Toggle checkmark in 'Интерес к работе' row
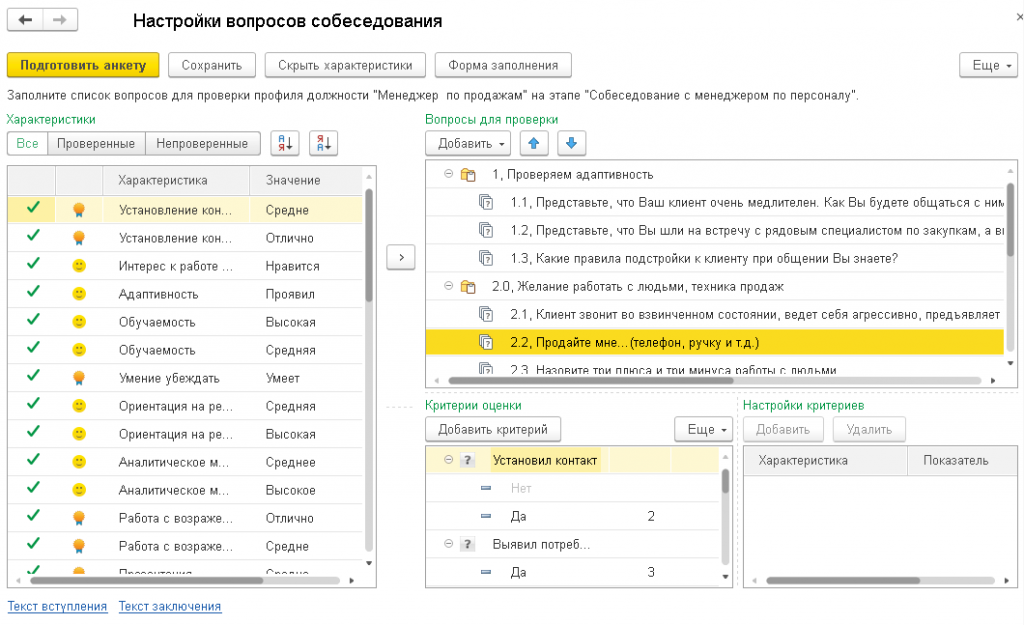Viewport: 1024px width, 625px height. [x=33, y=263]
